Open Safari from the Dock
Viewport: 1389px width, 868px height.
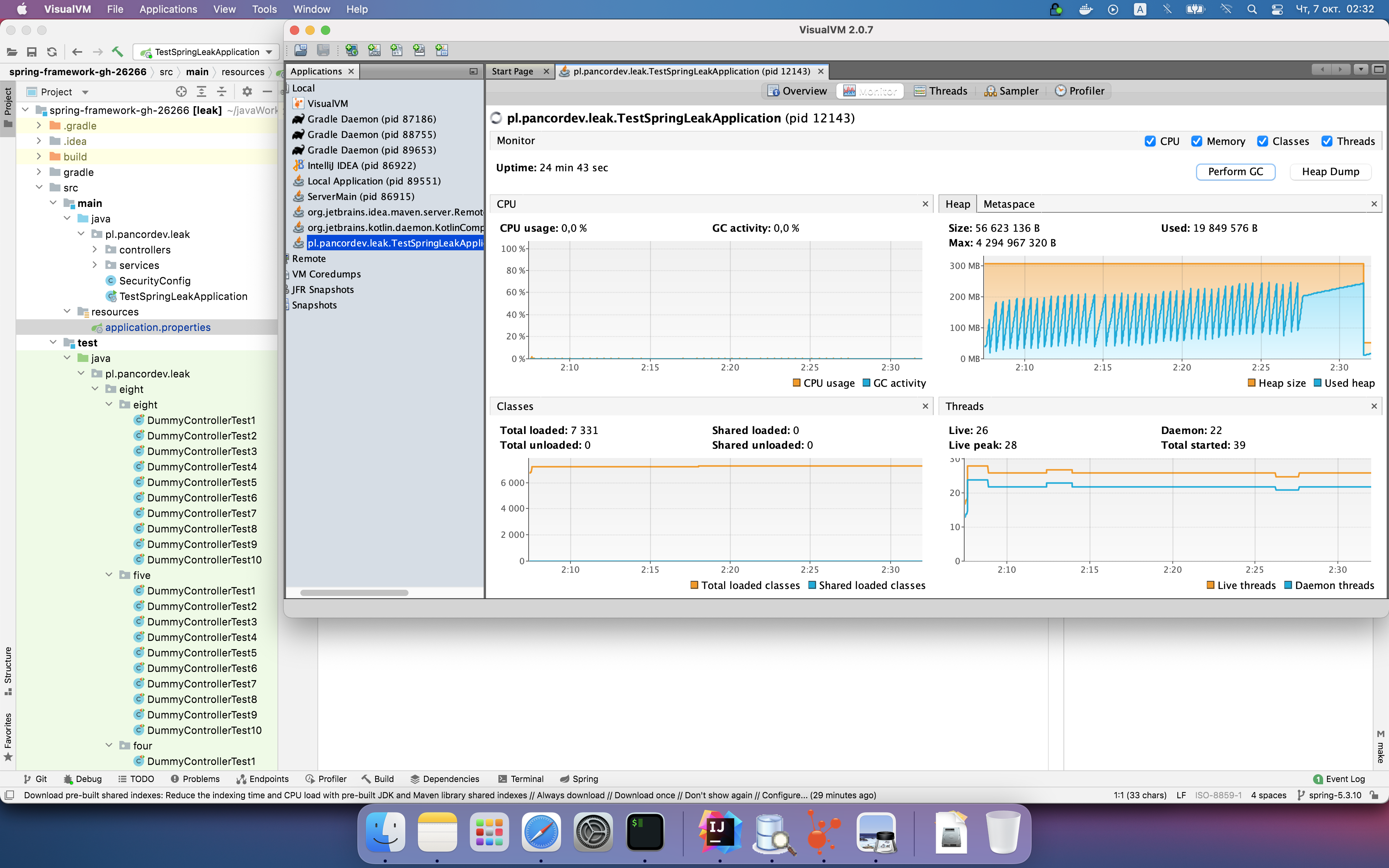[541, 831]
